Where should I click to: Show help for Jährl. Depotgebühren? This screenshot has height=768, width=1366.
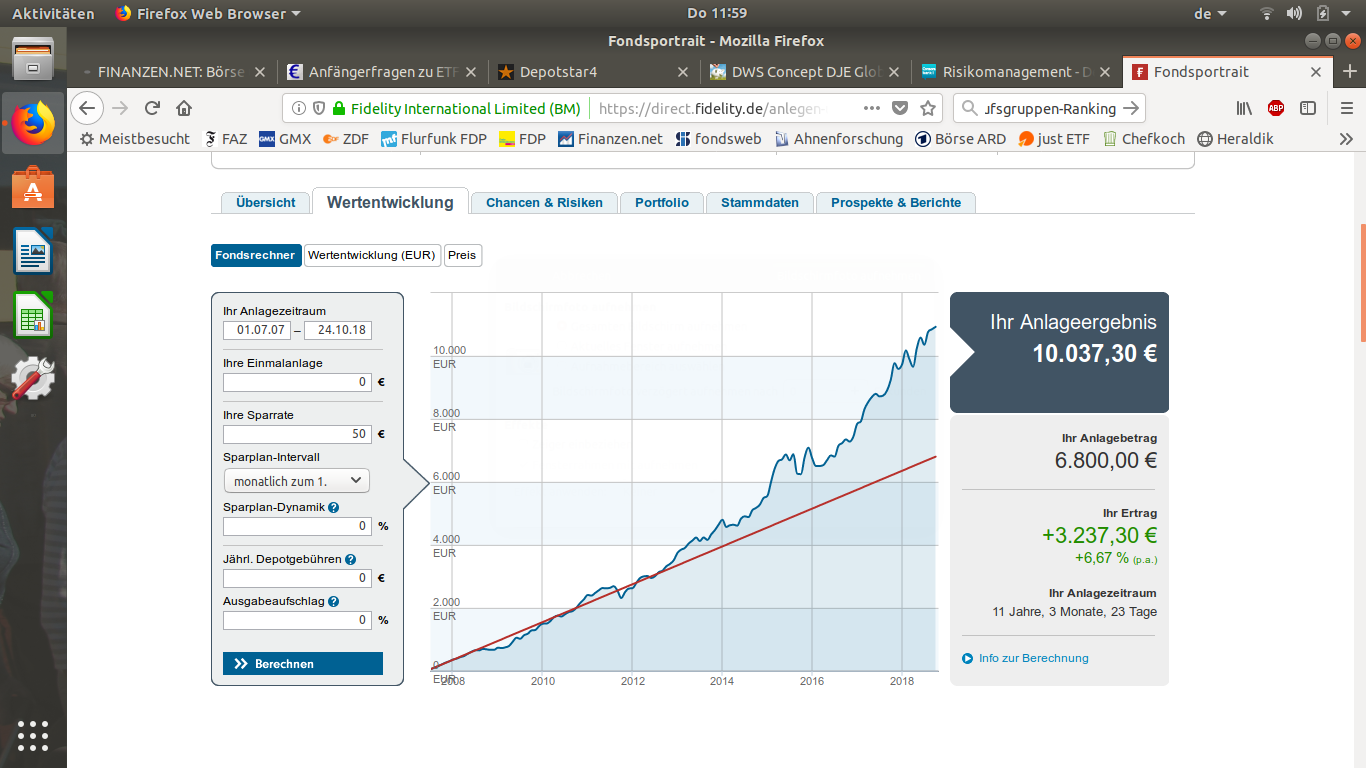click(351, 560)
